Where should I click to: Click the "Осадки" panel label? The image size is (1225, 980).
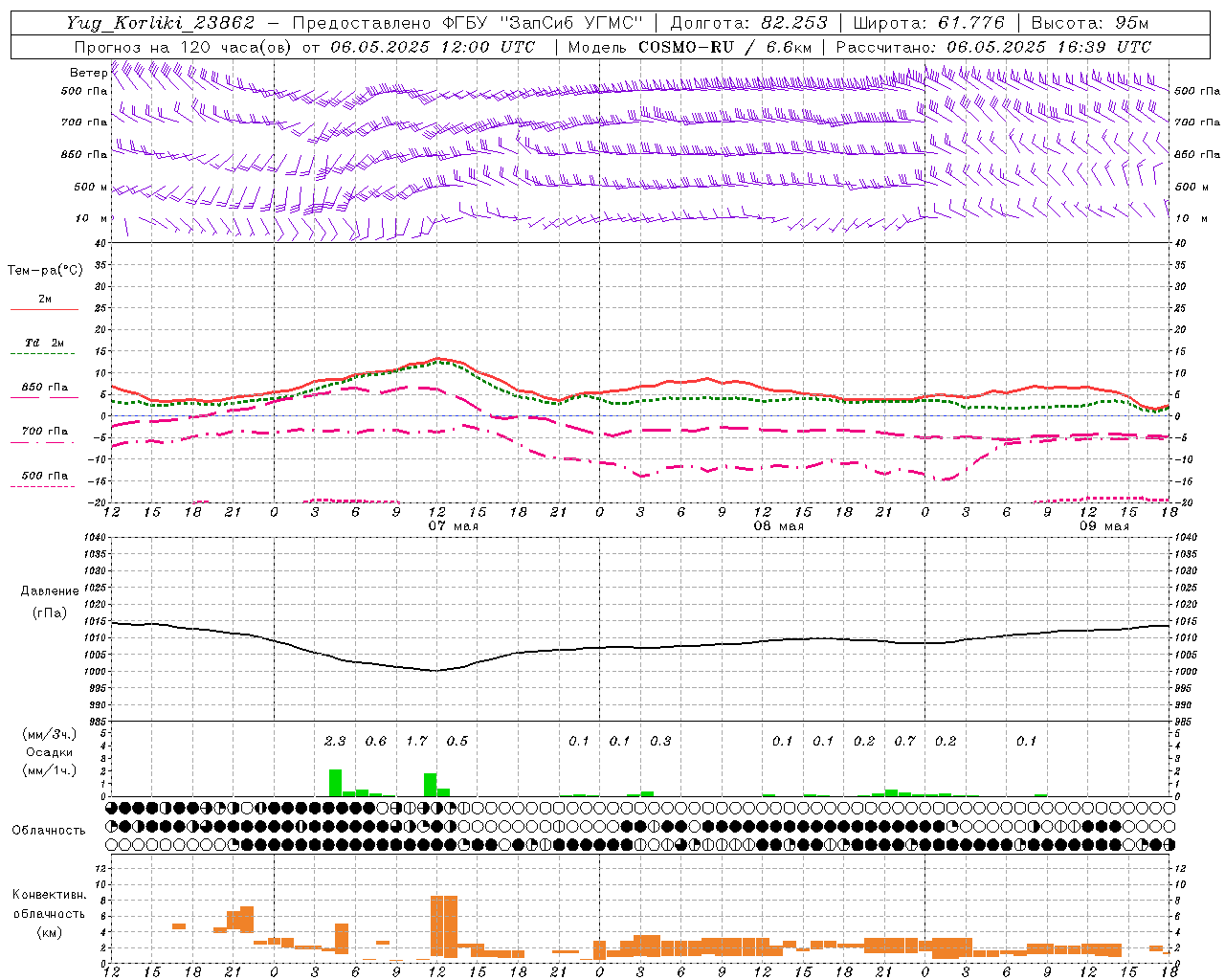(50, 752)
